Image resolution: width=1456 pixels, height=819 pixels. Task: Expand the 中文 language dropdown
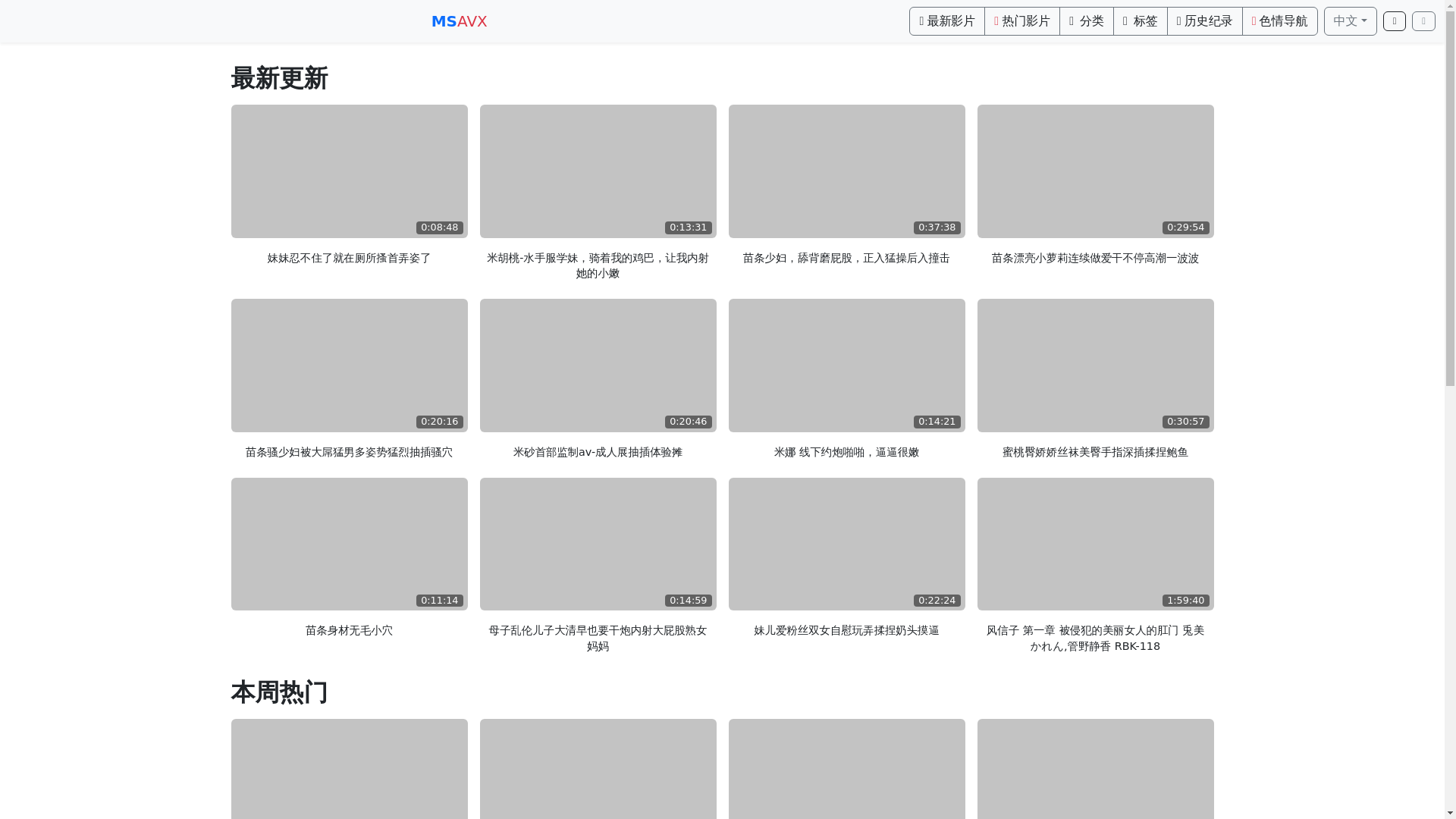click(1350, 21)
